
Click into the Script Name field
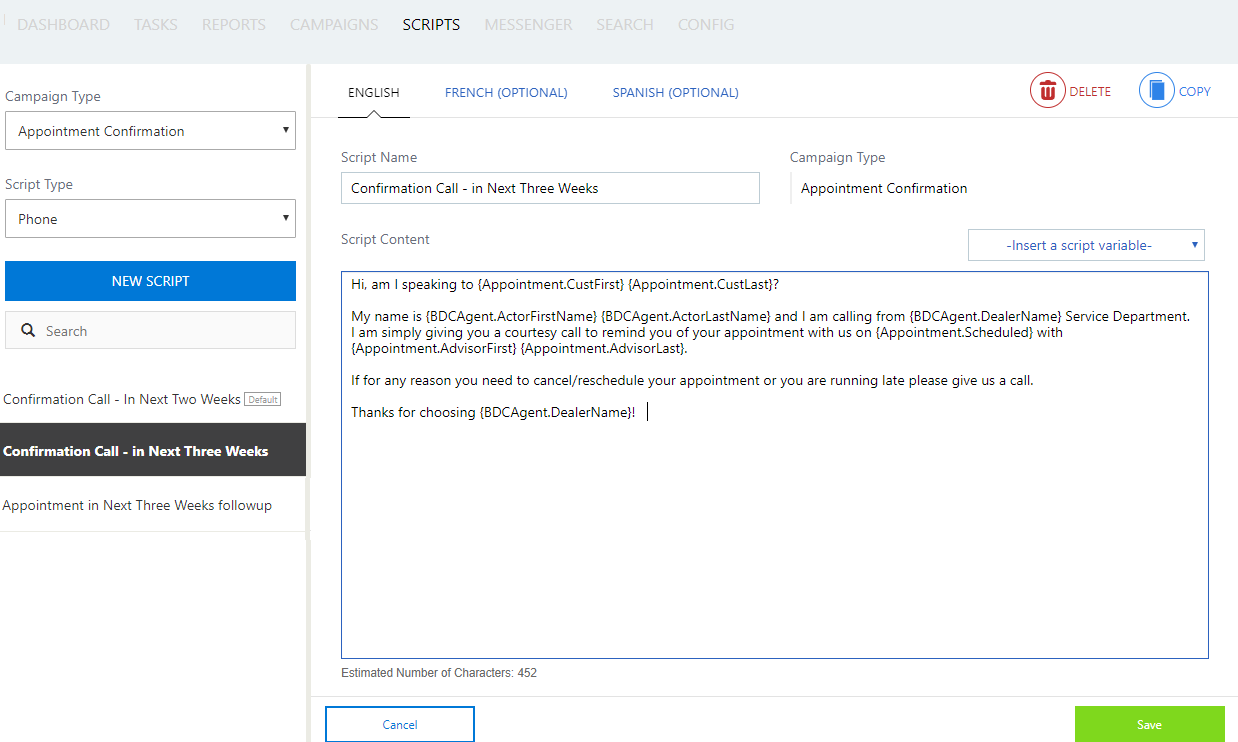coord(550,188)
